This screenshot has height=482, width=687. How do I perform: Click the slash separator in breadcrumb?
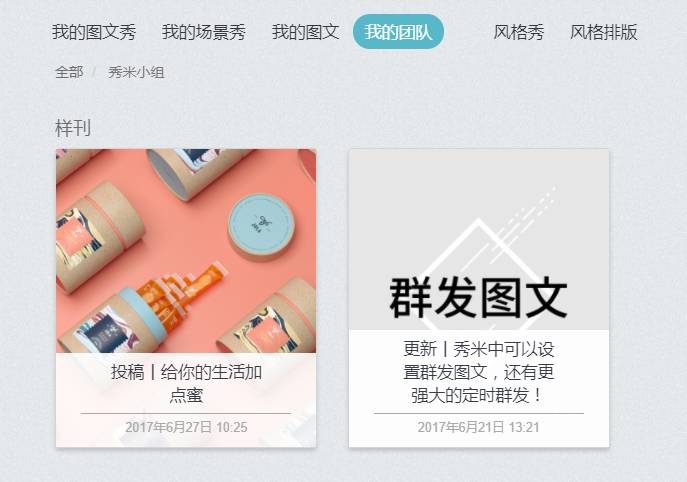point(94,72)
